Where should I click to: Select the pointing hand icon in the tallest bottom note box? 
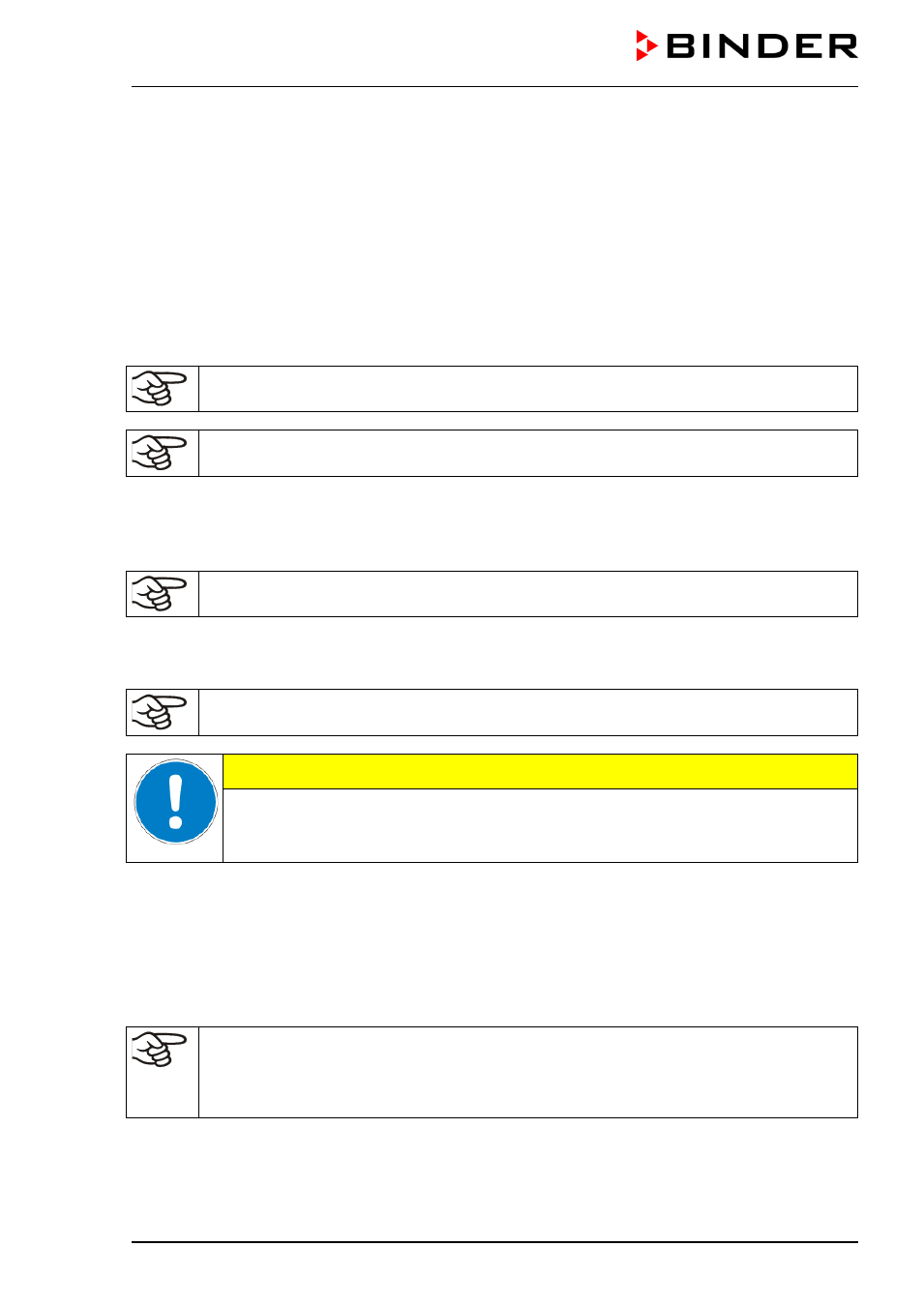pyautogui.click(x=159, y=1050)
